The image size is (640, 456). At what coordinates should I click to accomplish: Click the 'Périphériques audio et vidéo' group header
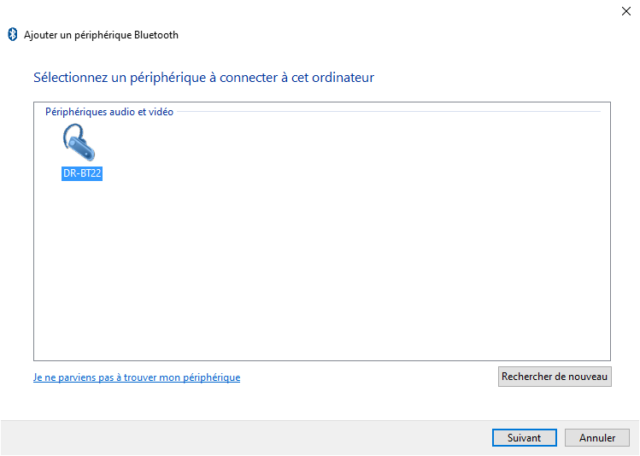(x=109, y=112)
